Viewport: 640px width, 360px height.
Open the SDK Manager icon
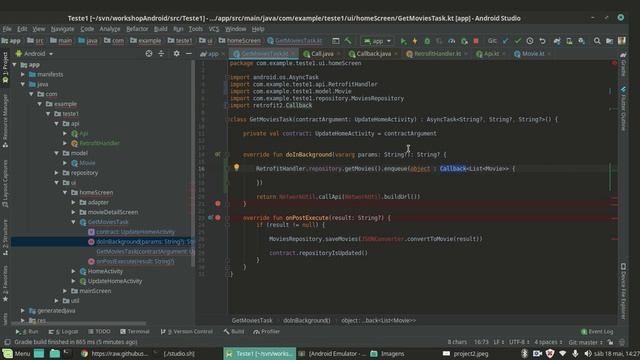(582, 41)
